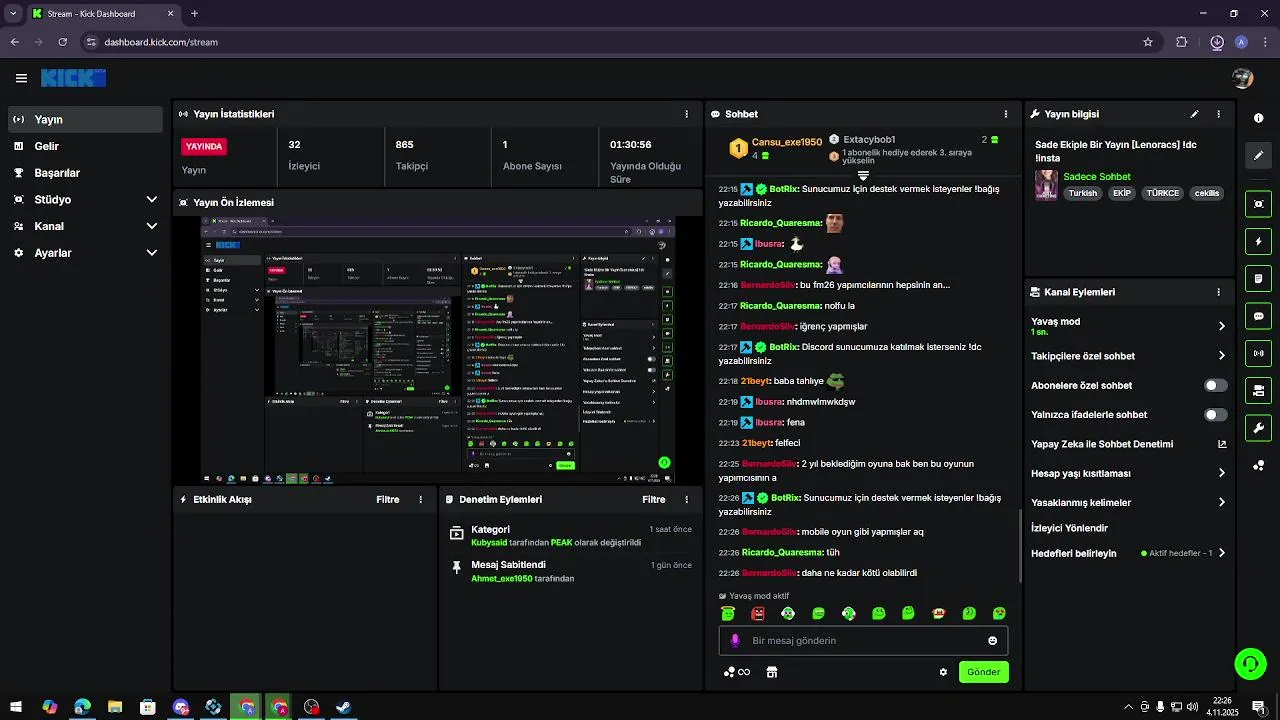Open the Kanal Eylemleri three-dot menu
Viewport: 1280px width, 720px height.
1218,292
